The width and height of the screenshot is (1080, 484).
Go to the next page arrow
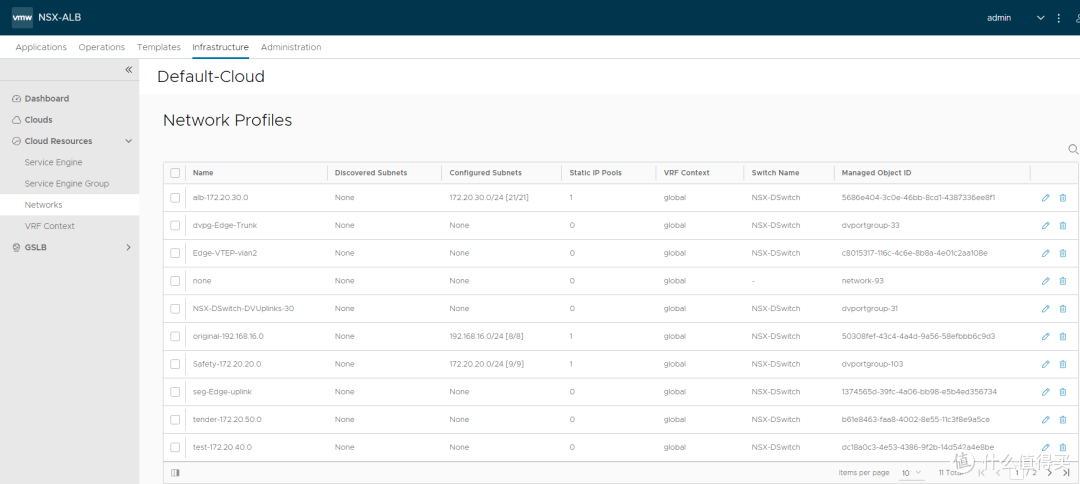tap(1049, 472)
